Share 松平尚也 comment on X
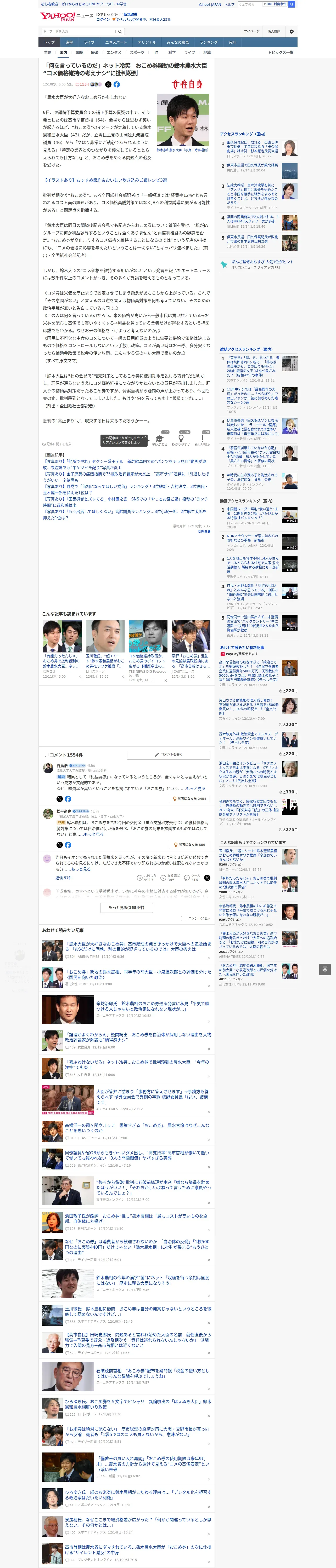This screenshot has width=336, height=1568. pos(60,845)
